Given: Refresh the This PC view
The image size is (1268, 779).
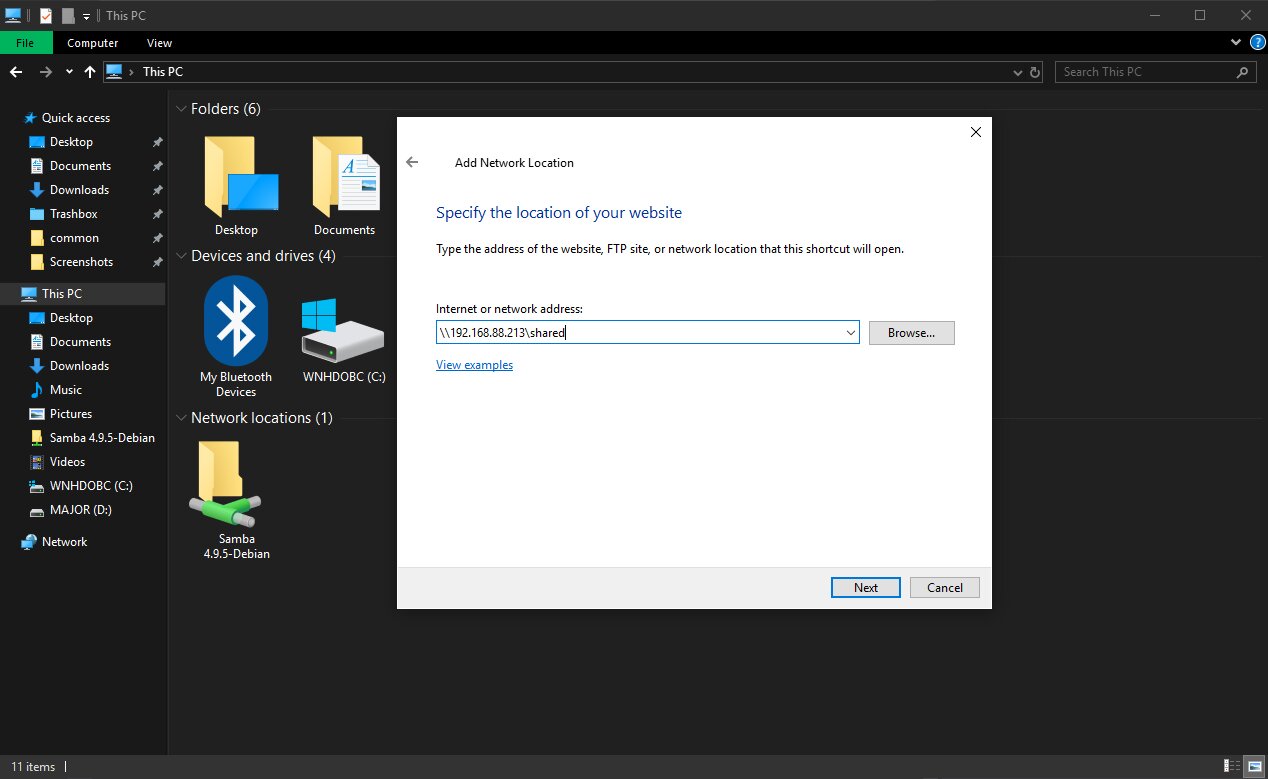Looking at the screenshot, I should click(1035, 72).
